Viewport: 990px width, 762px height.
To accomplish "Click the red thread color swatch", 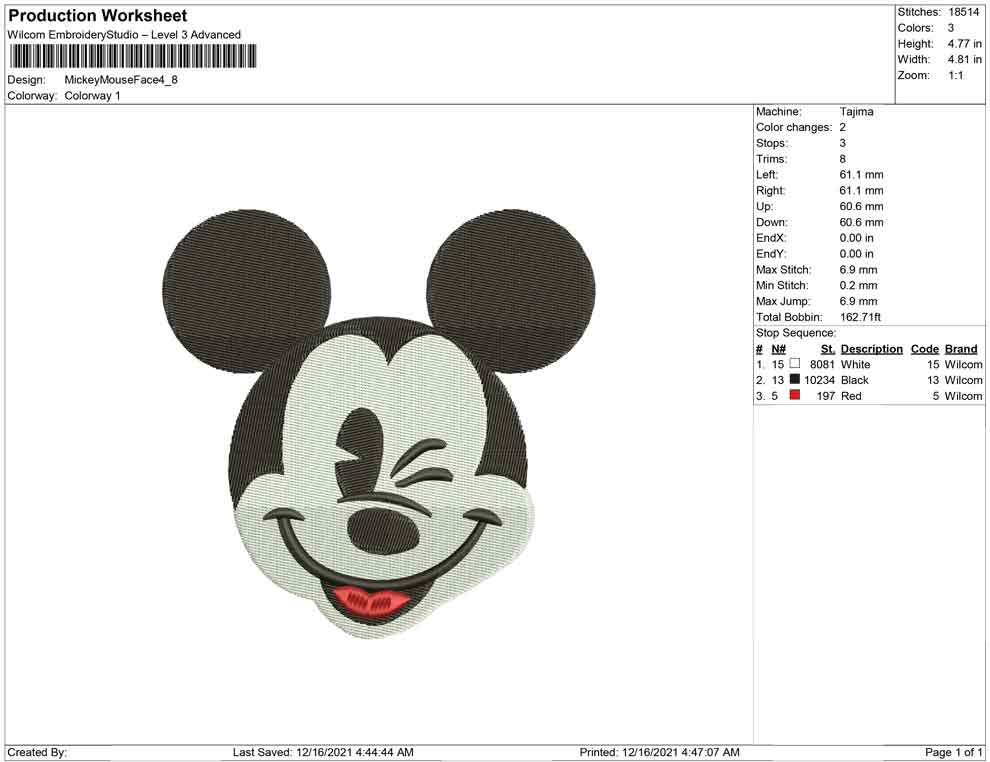I will [x=795, y=395].
